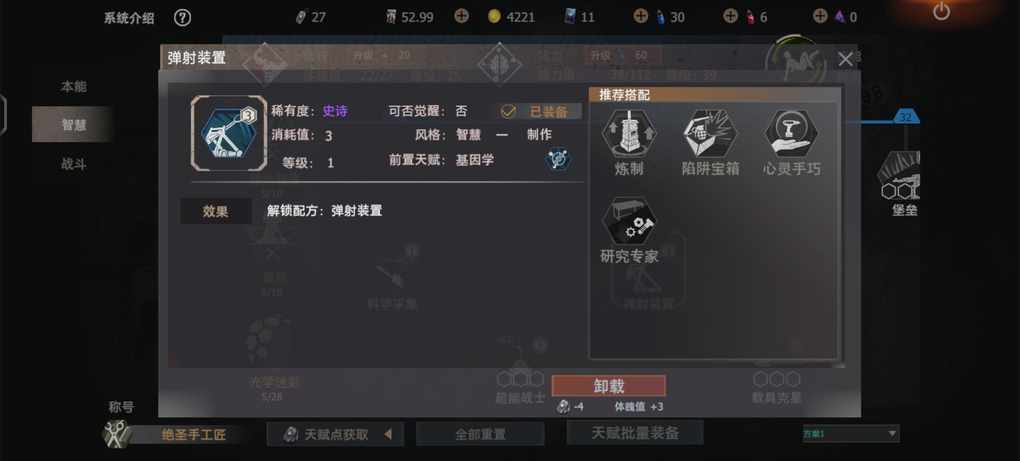Add more gold coins with plus icon
The width and height of the screenshot is (1020, 461).
click(x=461, y=16)
